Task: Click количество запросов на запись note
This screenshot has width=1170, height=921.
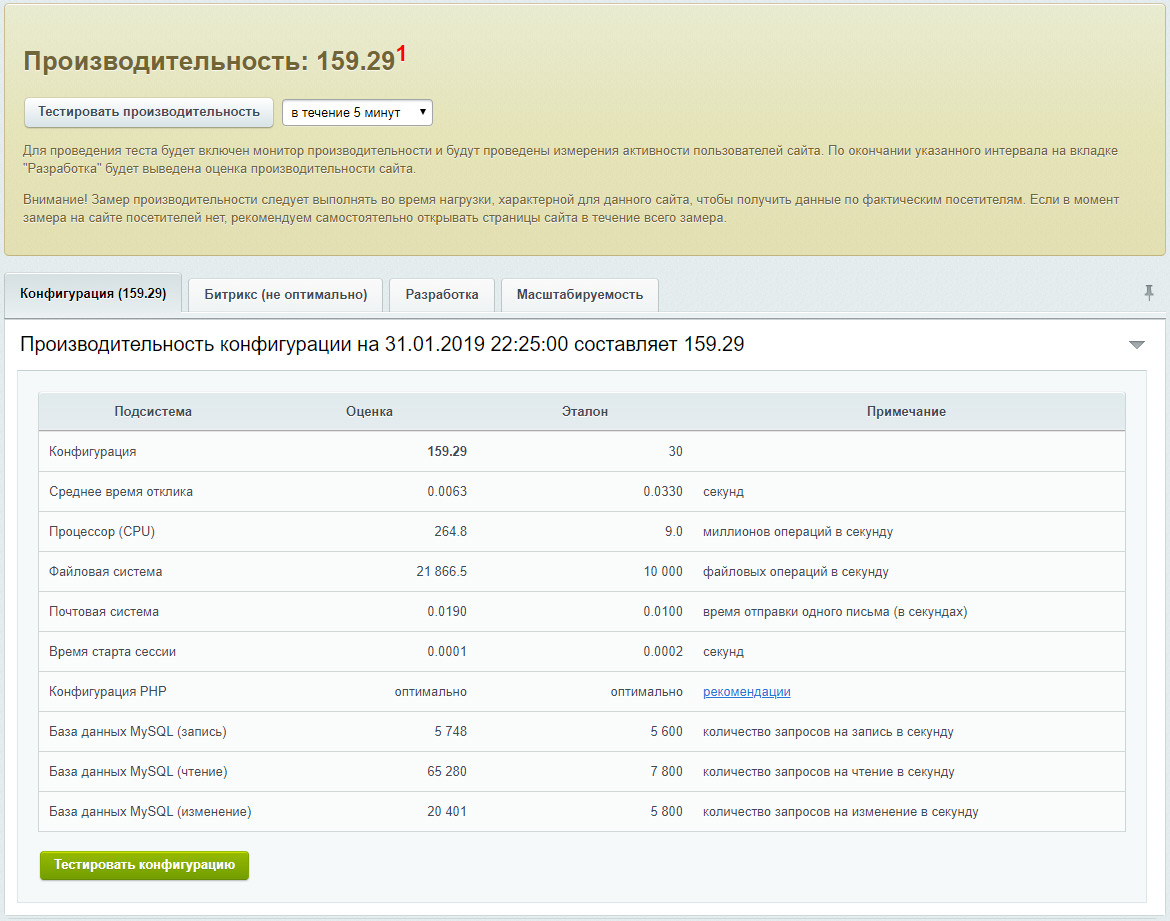Action: coord(828,731)
